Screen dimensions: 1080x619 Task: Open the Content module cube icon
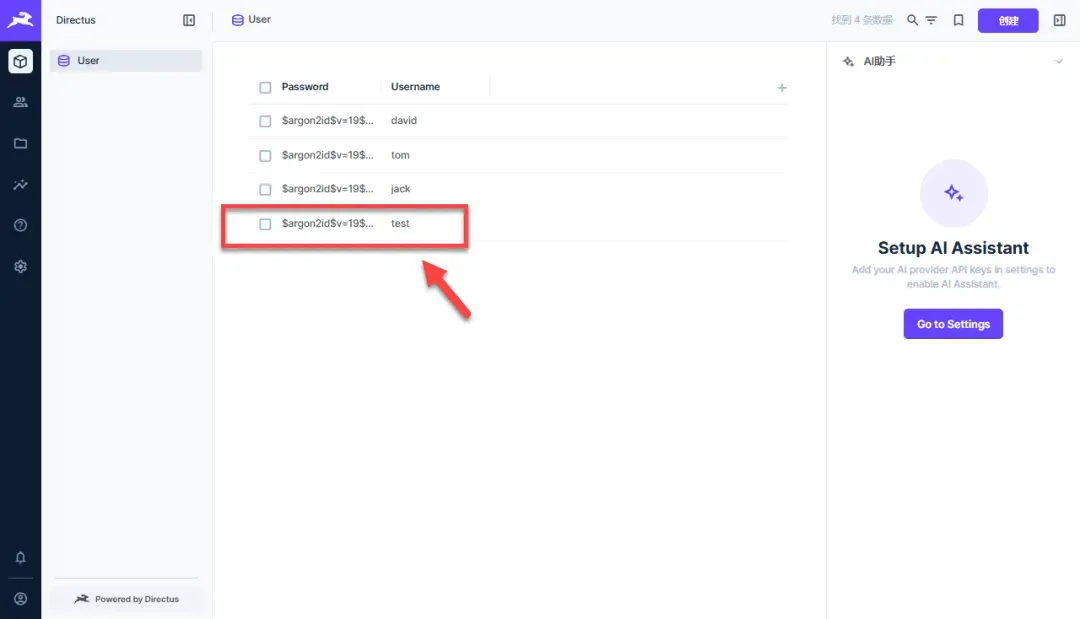[x=20, y=61]
